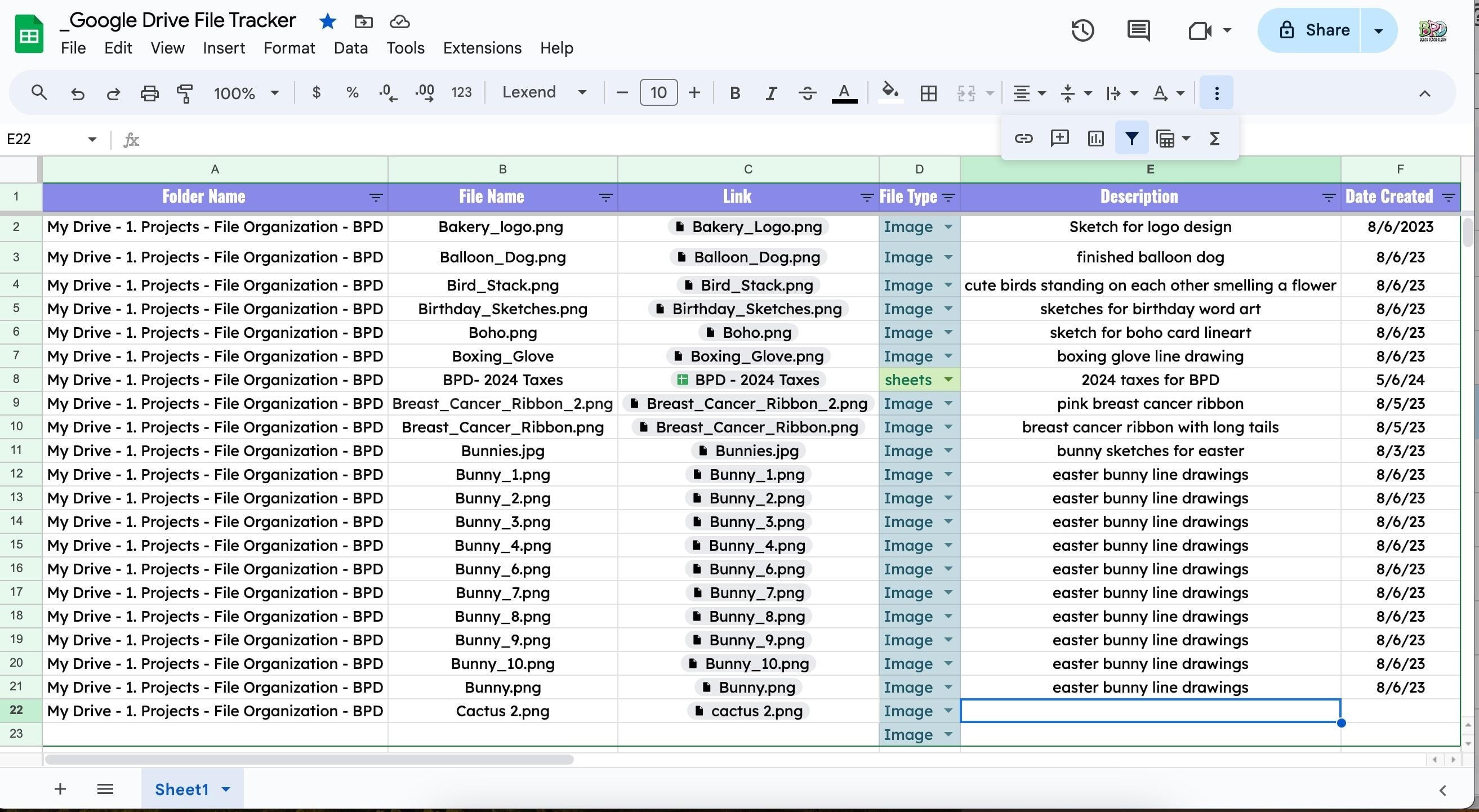Toggle the filter button off

point(1131,139)
